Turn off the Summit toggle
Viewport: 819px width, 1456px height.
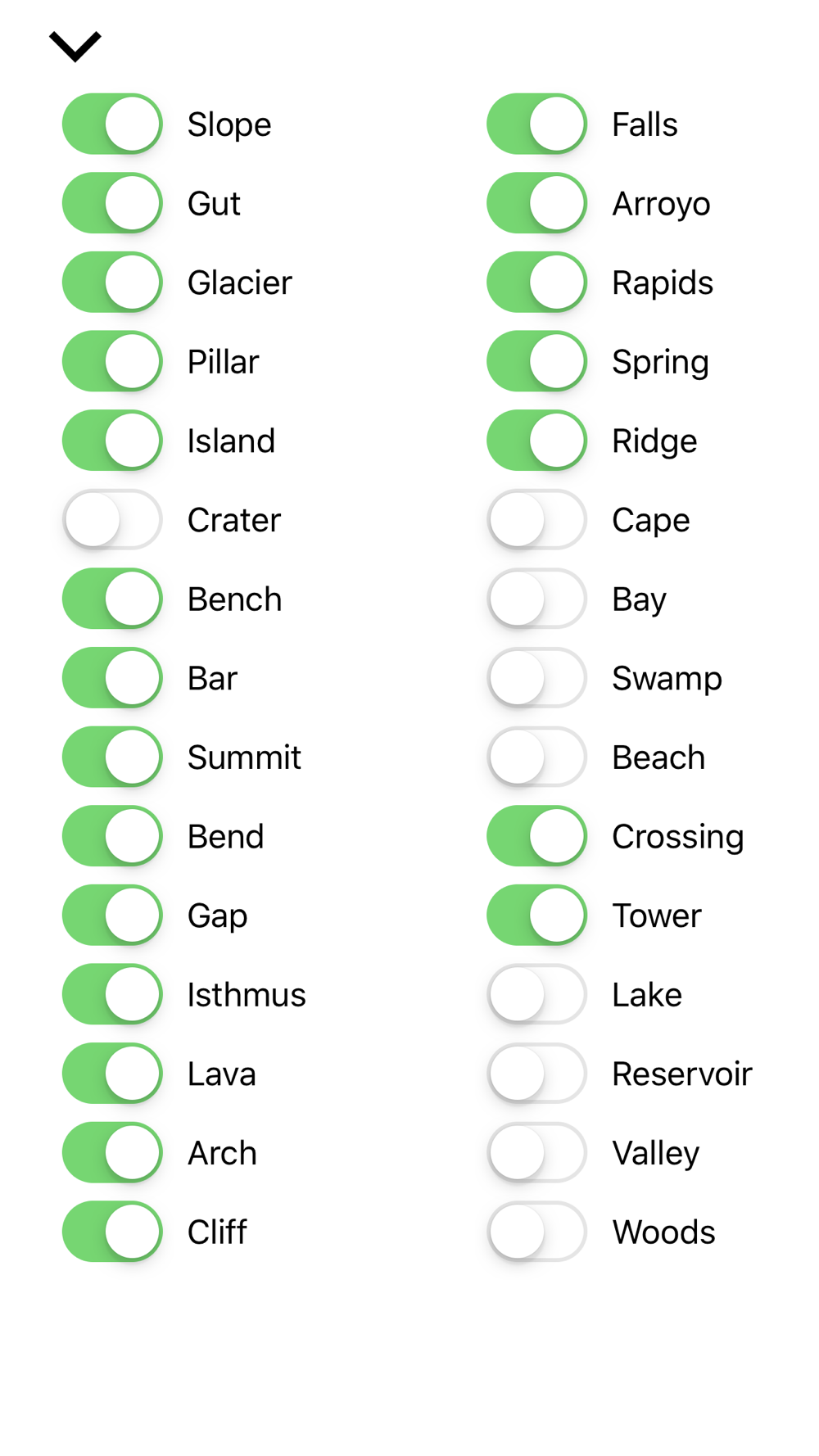click(112, 757)
